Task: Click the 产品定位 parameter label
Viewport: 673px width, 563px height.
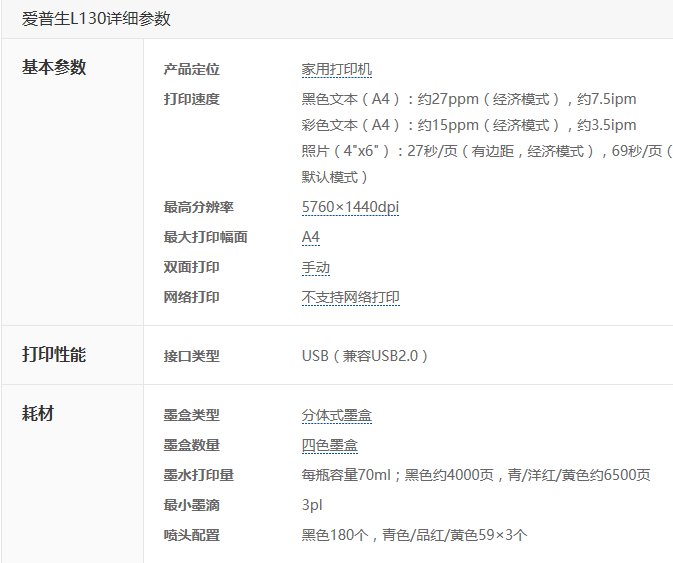Action: [191, 69]
